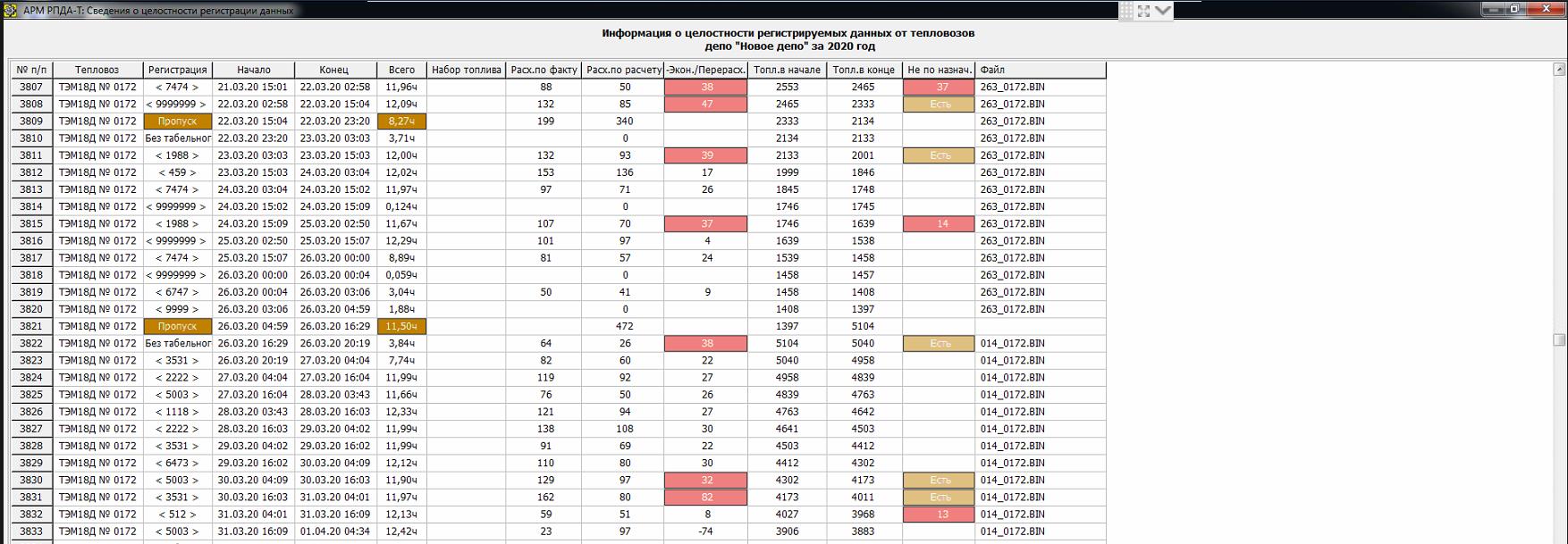The width and height of the screenshot is (1568, 544).
Task: Sort by the Тепловоз column header
Action: click(97, 70)
